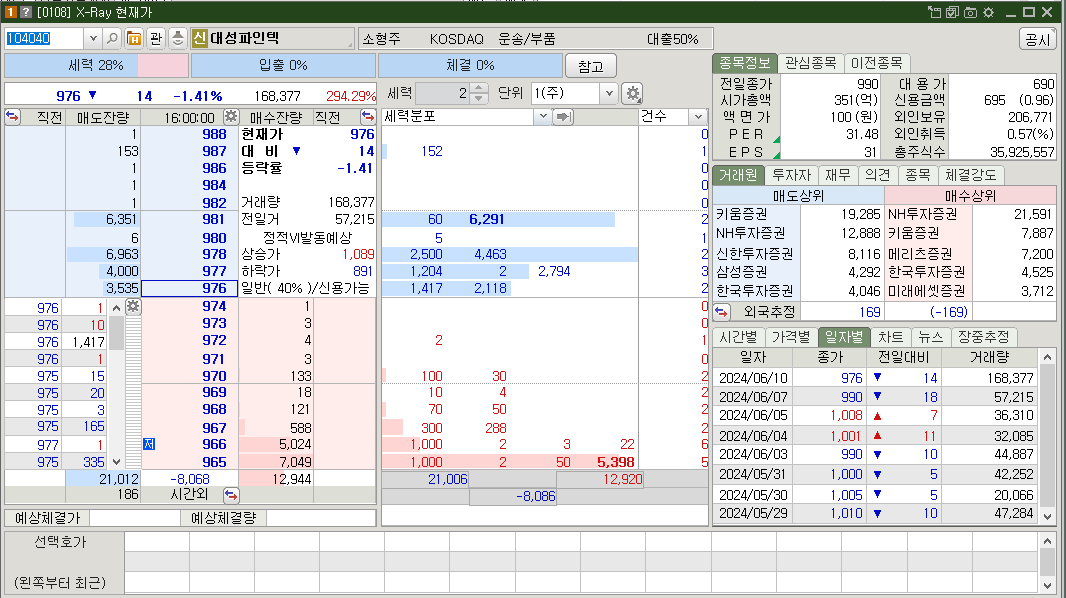Open the title bar gear settings icon

(x=988, y=12)
